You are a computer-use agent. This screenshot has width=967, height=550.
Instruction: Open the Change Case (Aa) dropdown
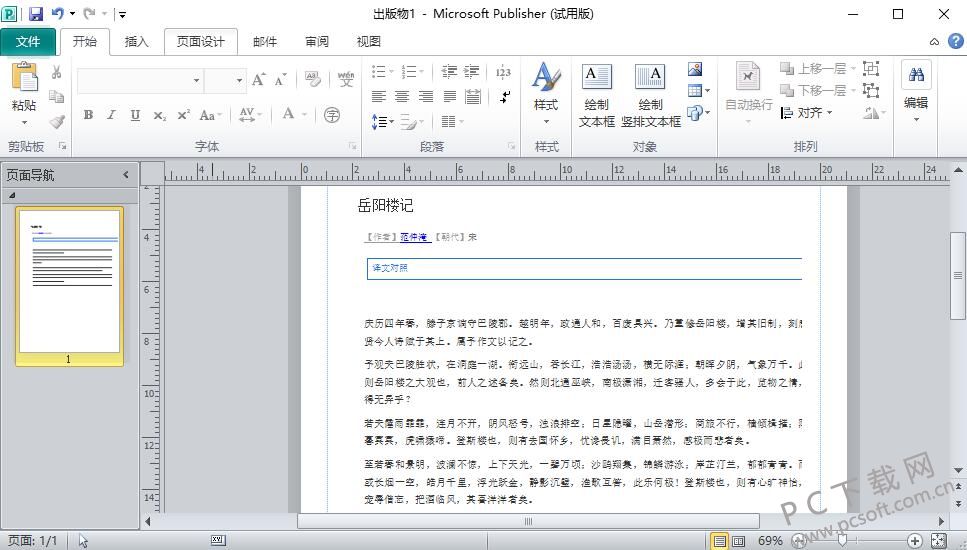[211, 115]
